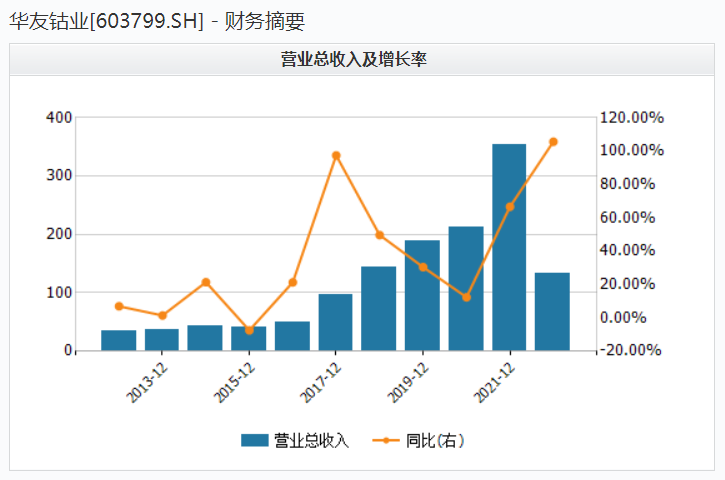Click the blue 营业总收入 legend swatch
The width and height of the screenshot is (725, 480).
(255, 440)
